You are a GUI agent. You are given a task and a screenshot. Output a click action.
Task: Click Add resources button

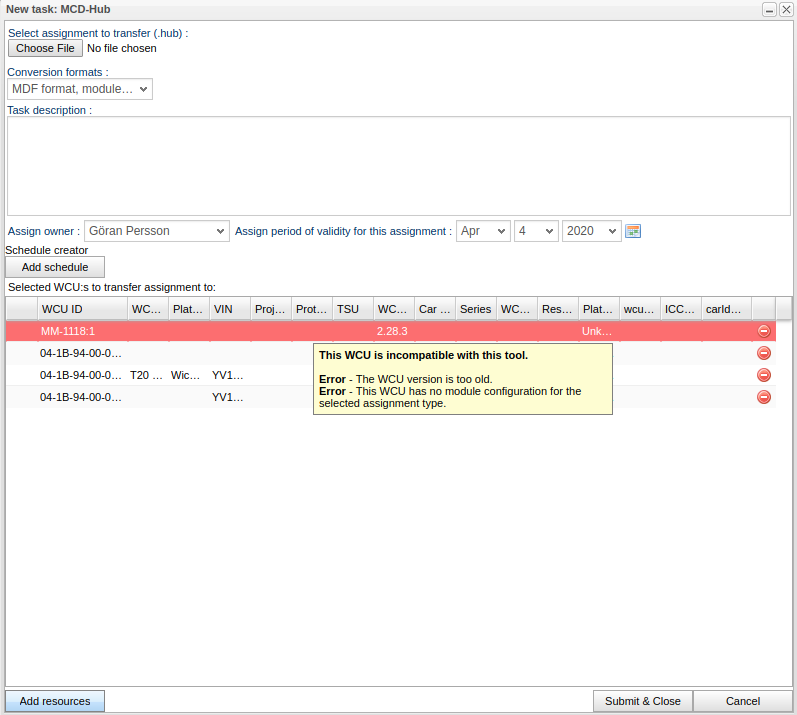click(55, 701)
